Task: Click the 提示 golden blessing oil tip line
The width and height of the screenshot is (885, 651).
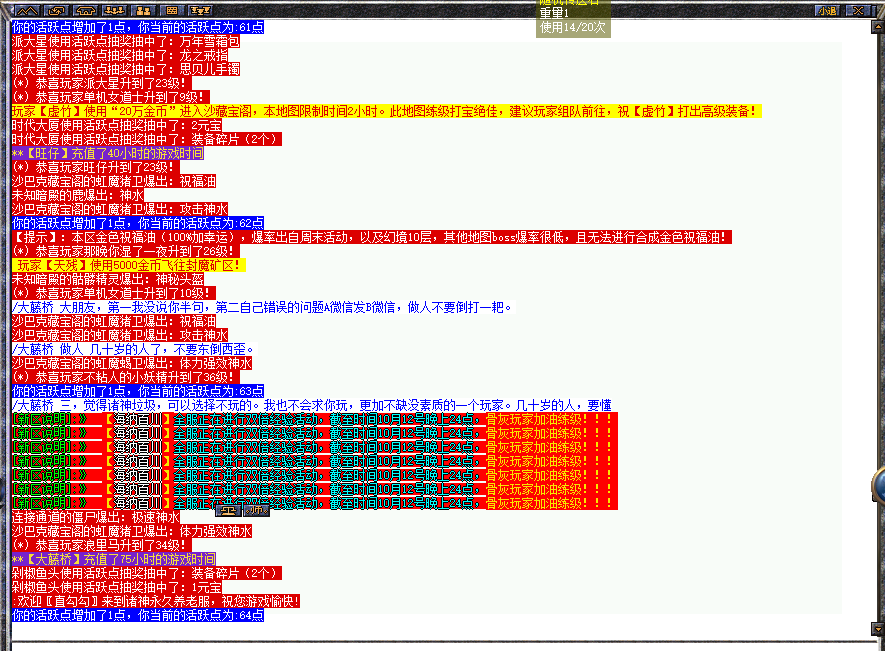Action: click(x=370, y=237)
